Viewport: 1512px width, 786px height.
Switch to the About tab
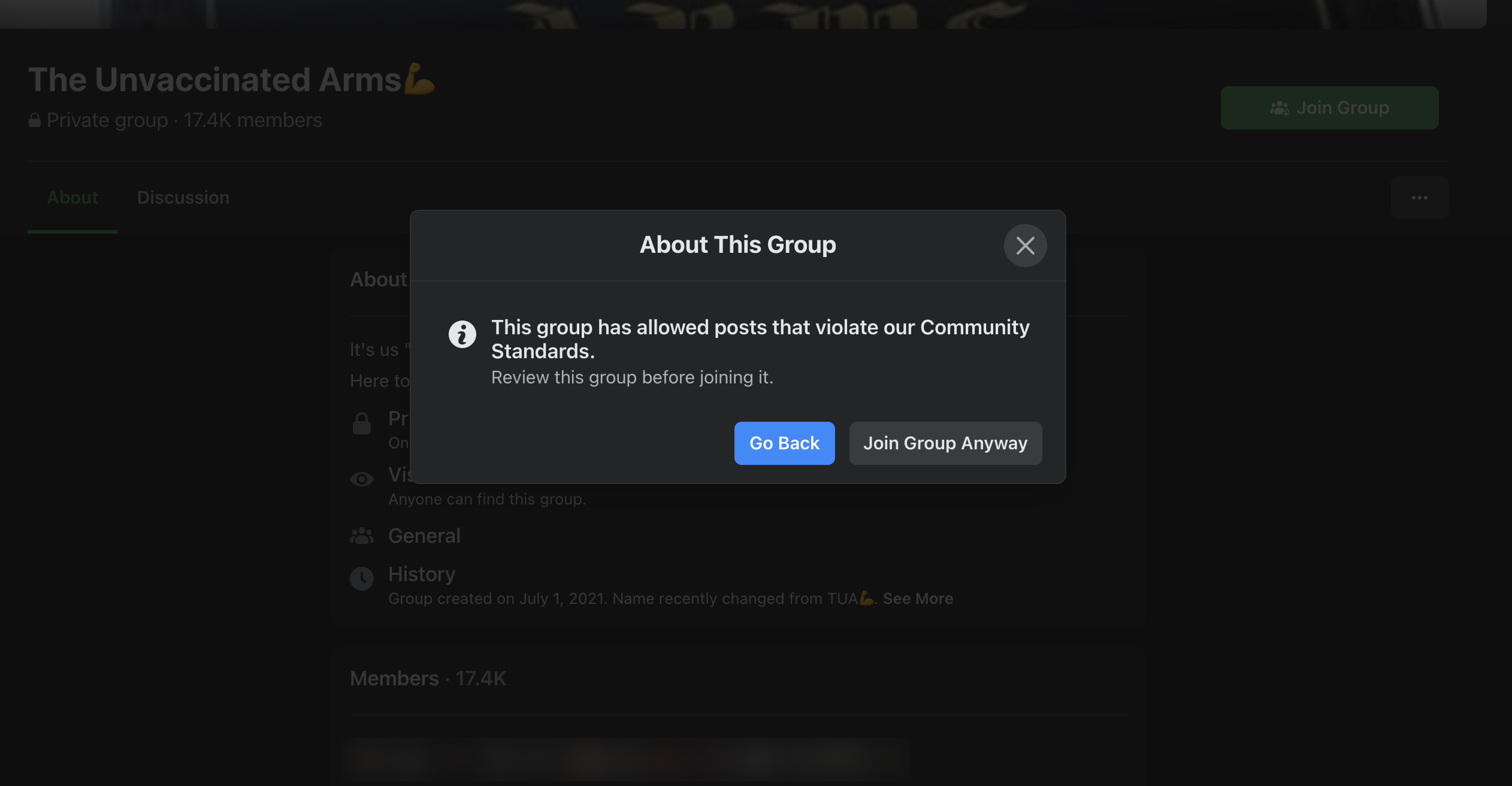click(72, 198)
